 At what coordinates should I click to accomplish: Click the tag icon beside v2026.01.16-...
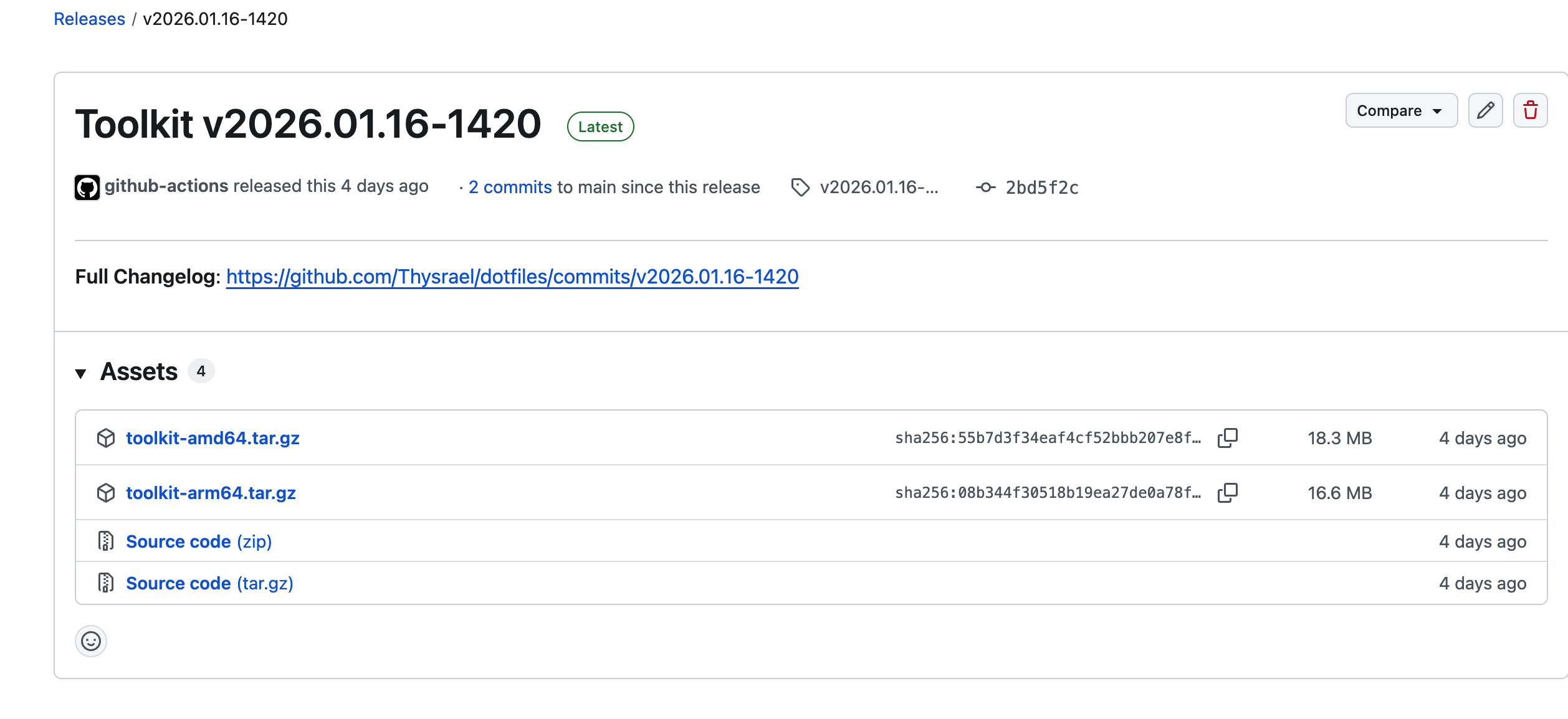click(800, 187)
